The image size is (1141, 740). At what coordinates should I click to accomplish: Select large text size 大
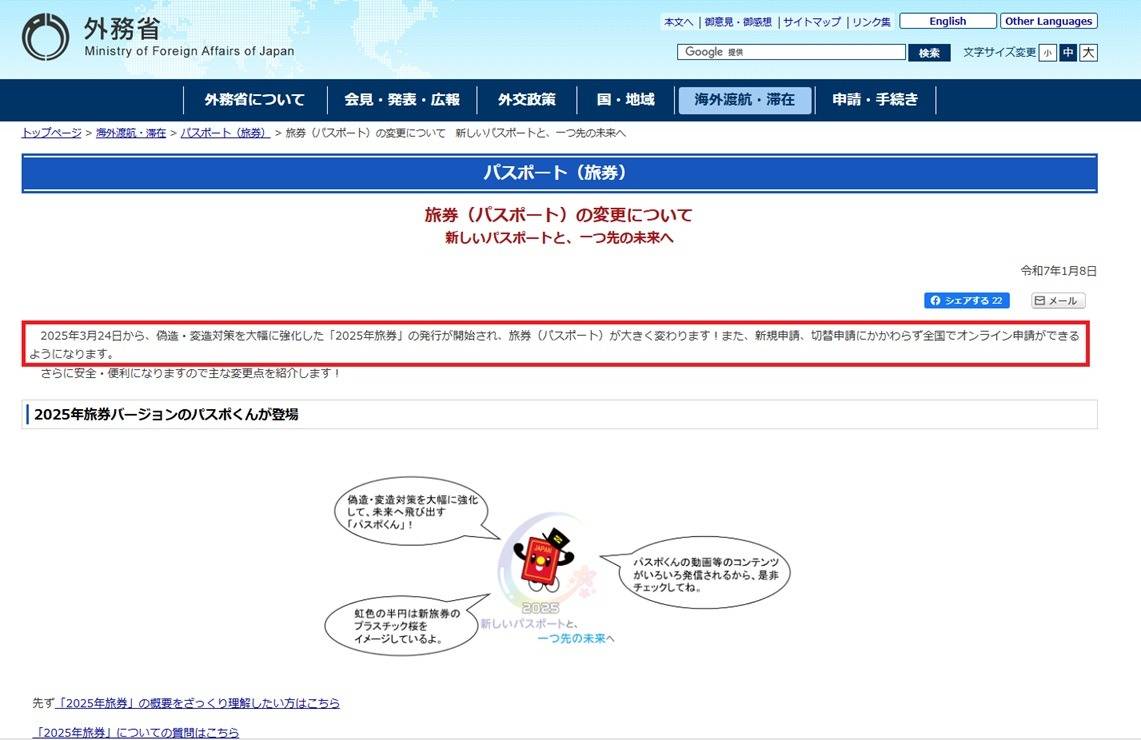(x=1088, y=53)
